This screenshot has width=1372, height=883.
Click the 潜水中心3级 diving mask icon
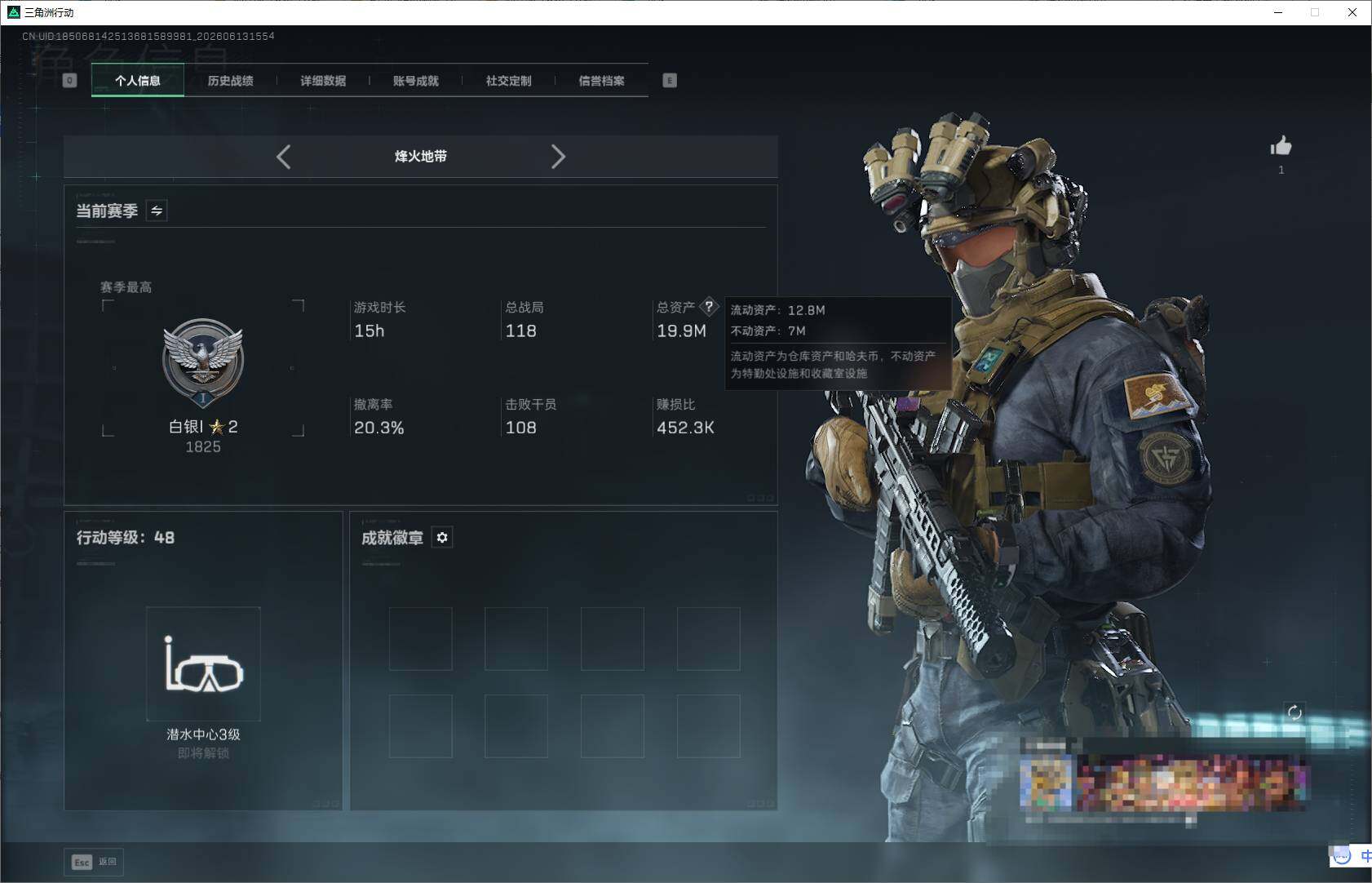[x=203, y=663]
